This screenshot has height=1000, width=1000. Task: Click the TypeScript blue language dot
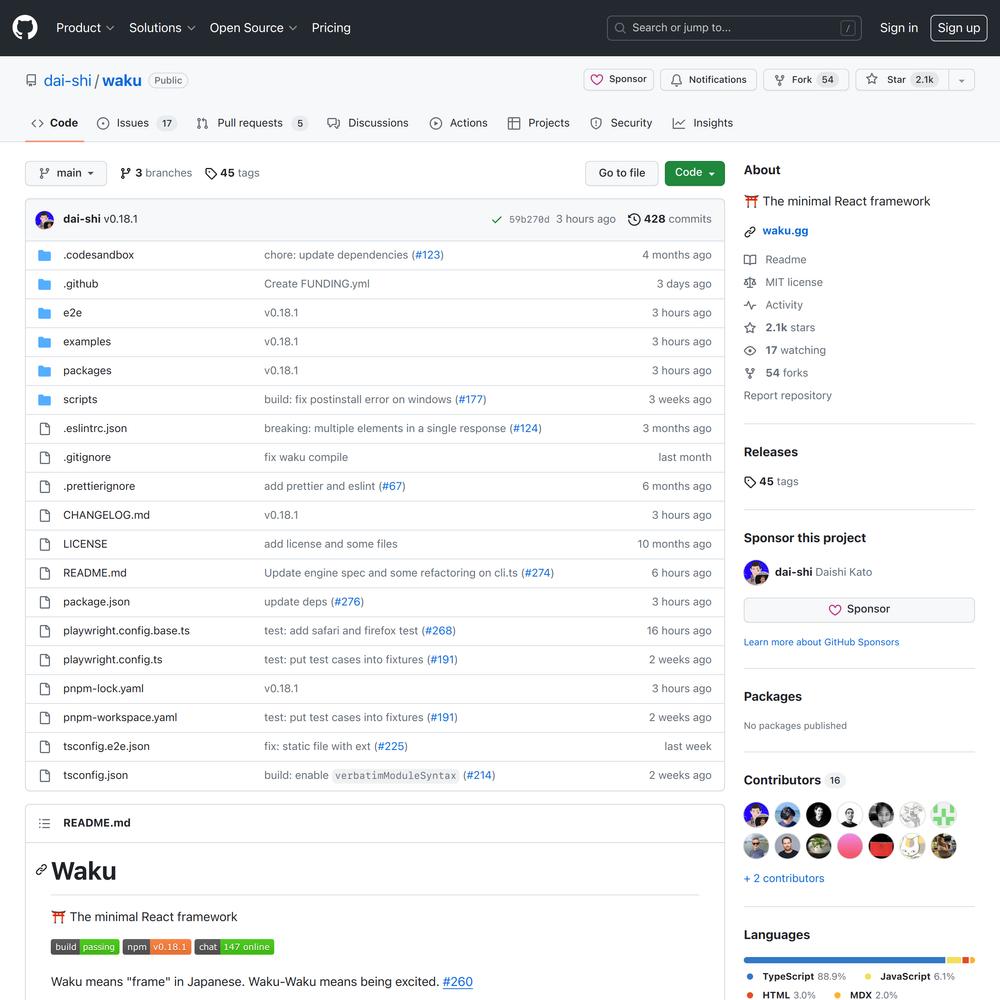click(x=749, y=976)
